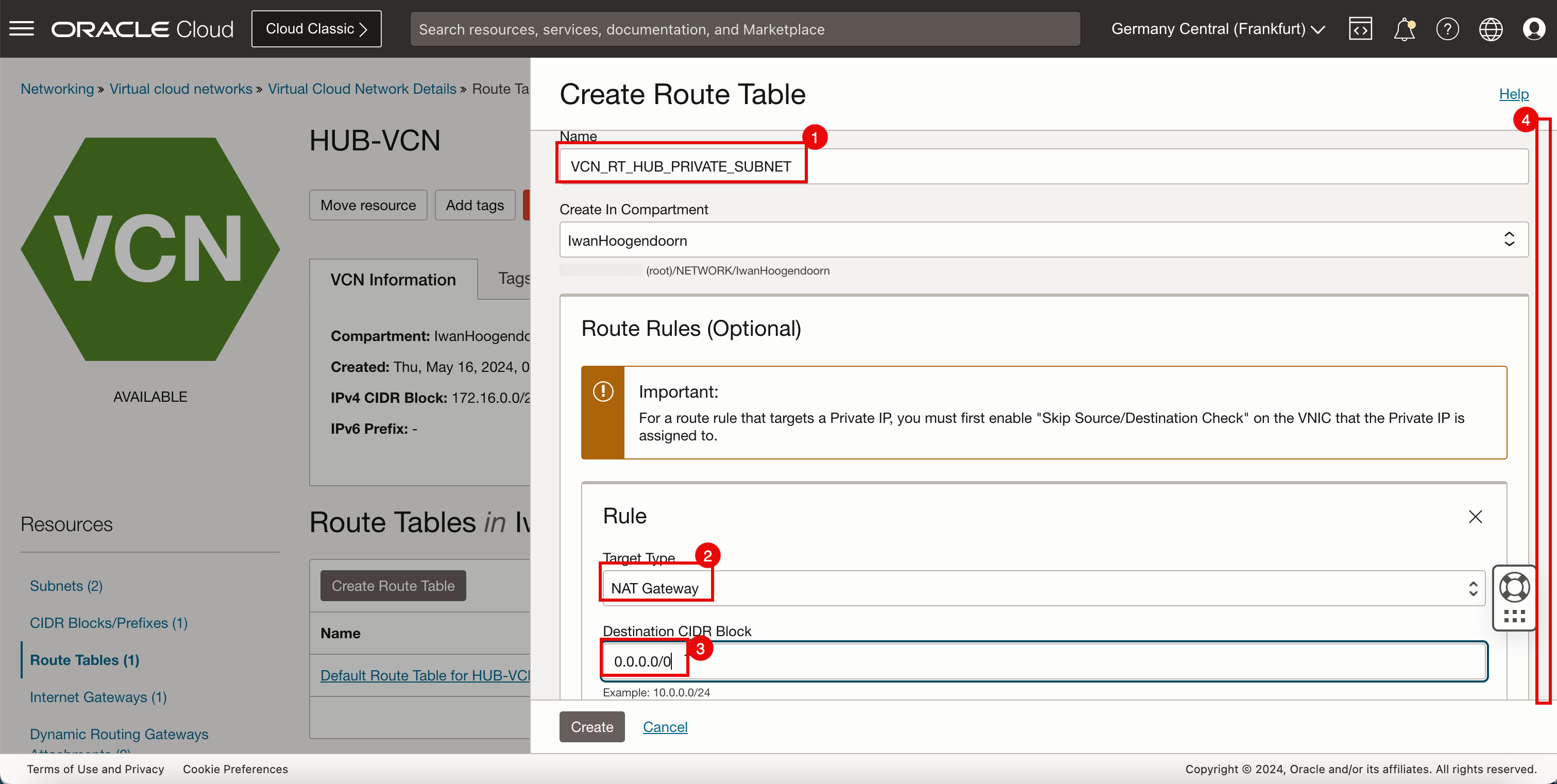Open the hamburger navigation menu

pyautogui.click(x=22, y=28)
